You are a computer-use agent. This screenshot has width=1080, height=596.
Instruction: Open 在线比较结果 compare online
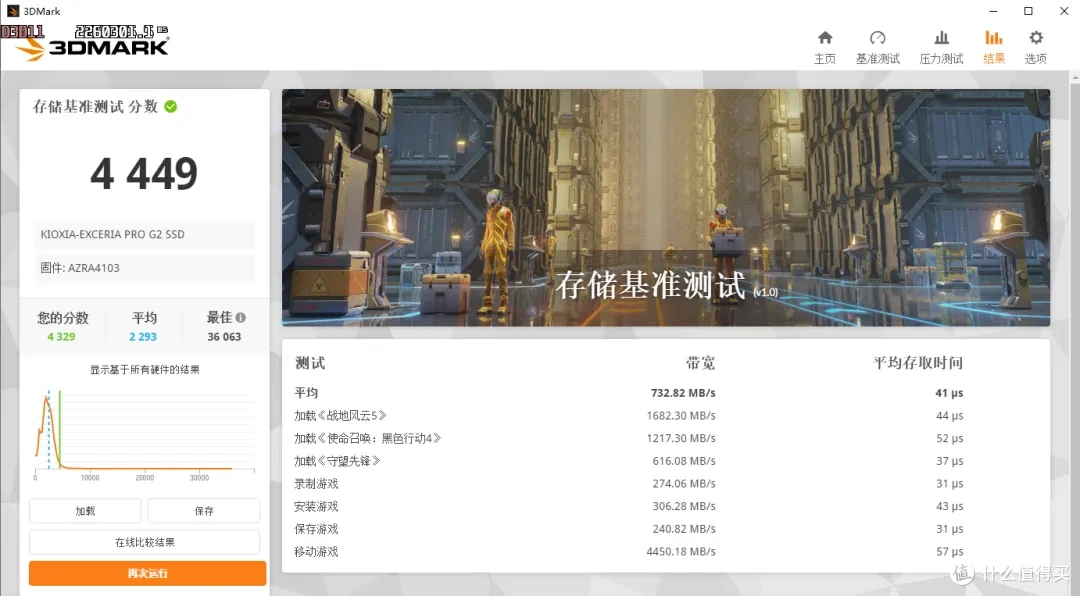coord(145,542)
